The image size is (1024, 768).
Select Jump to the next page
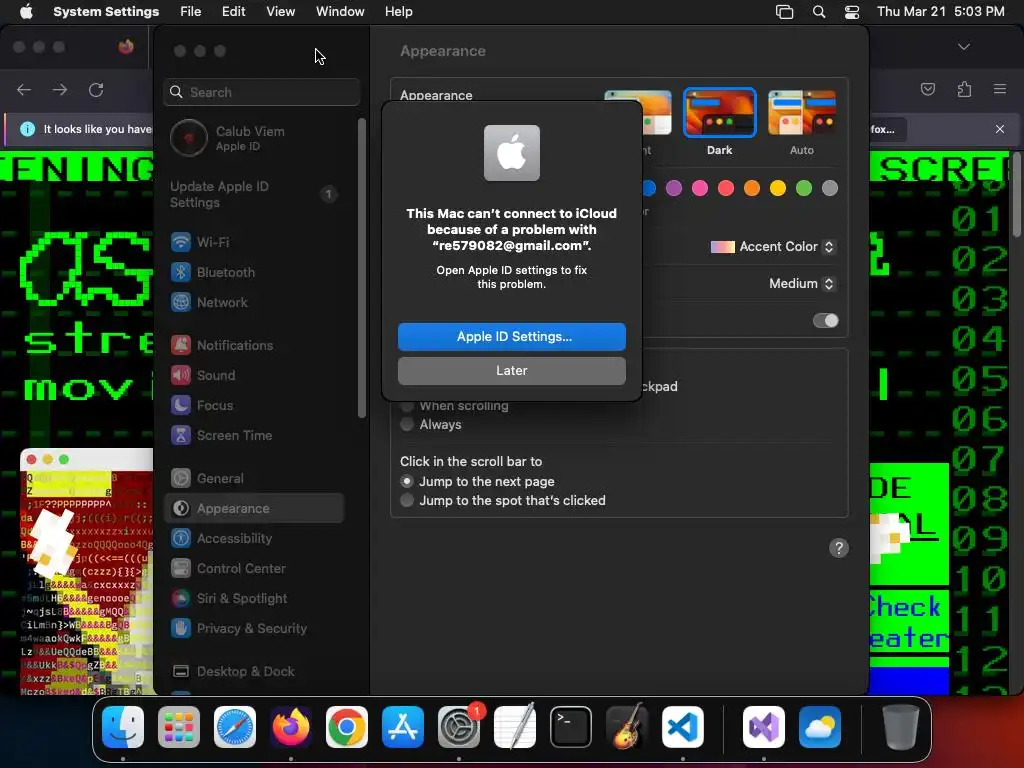tap(407, 481)
